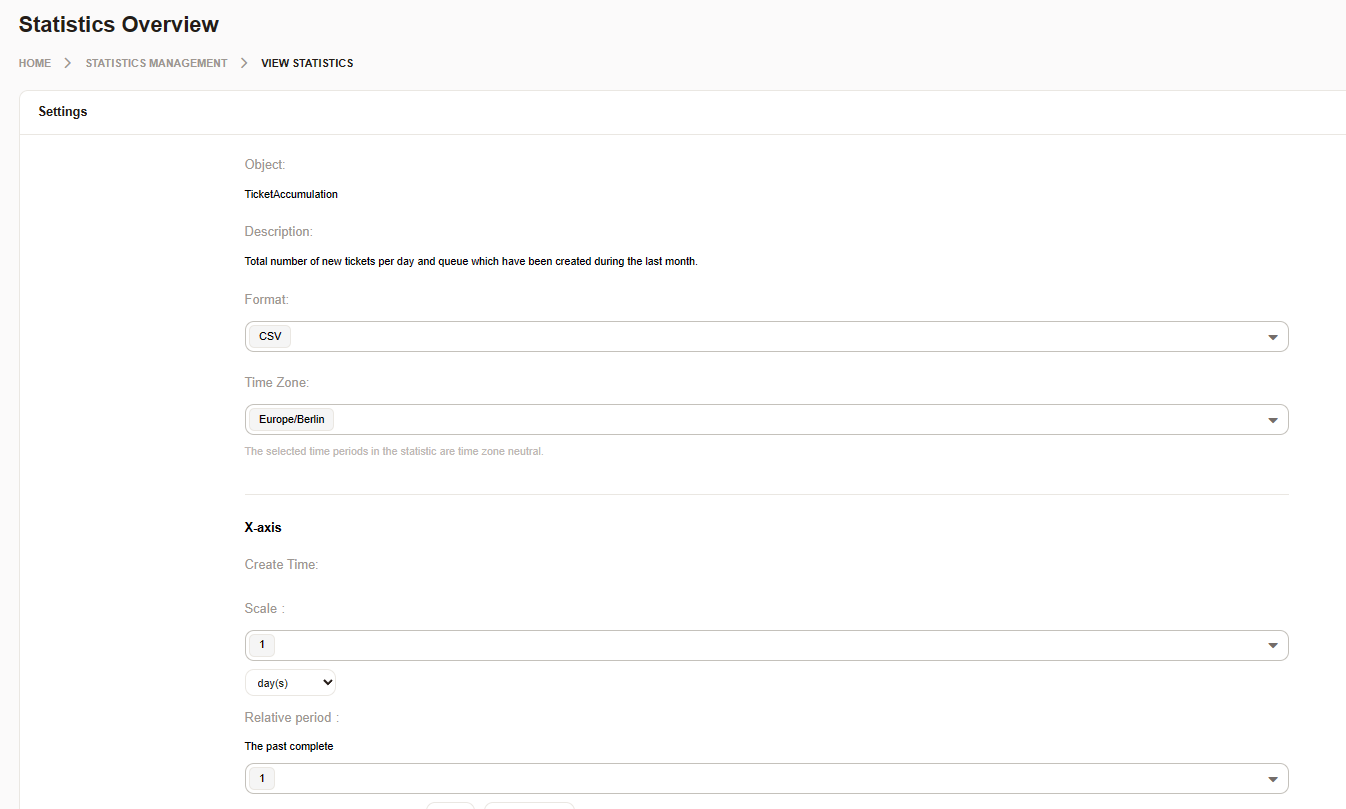1346x809 pixels.
Task: Expand the Relative period dropdown arrow
Action: [1272, 779]
